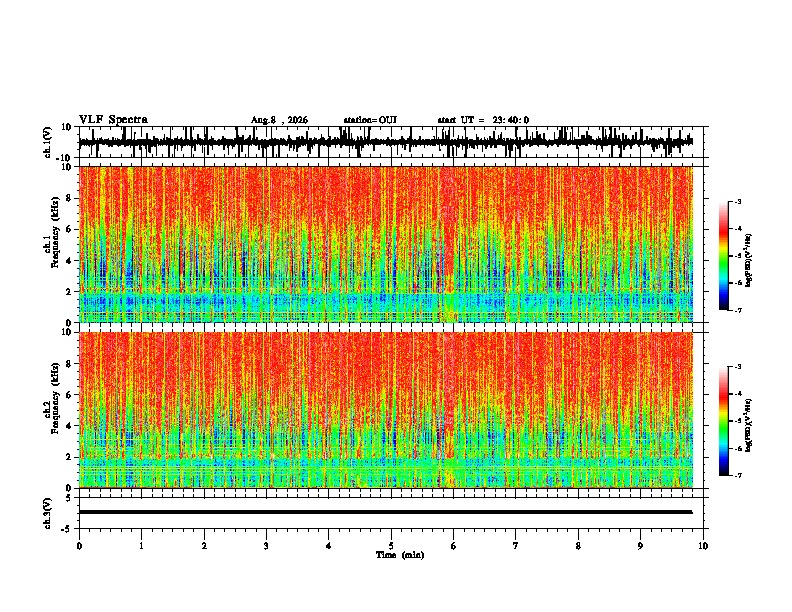
Task: Click the '2' kHz tick on ch.2 frequency axis
Action: point(69,457)
